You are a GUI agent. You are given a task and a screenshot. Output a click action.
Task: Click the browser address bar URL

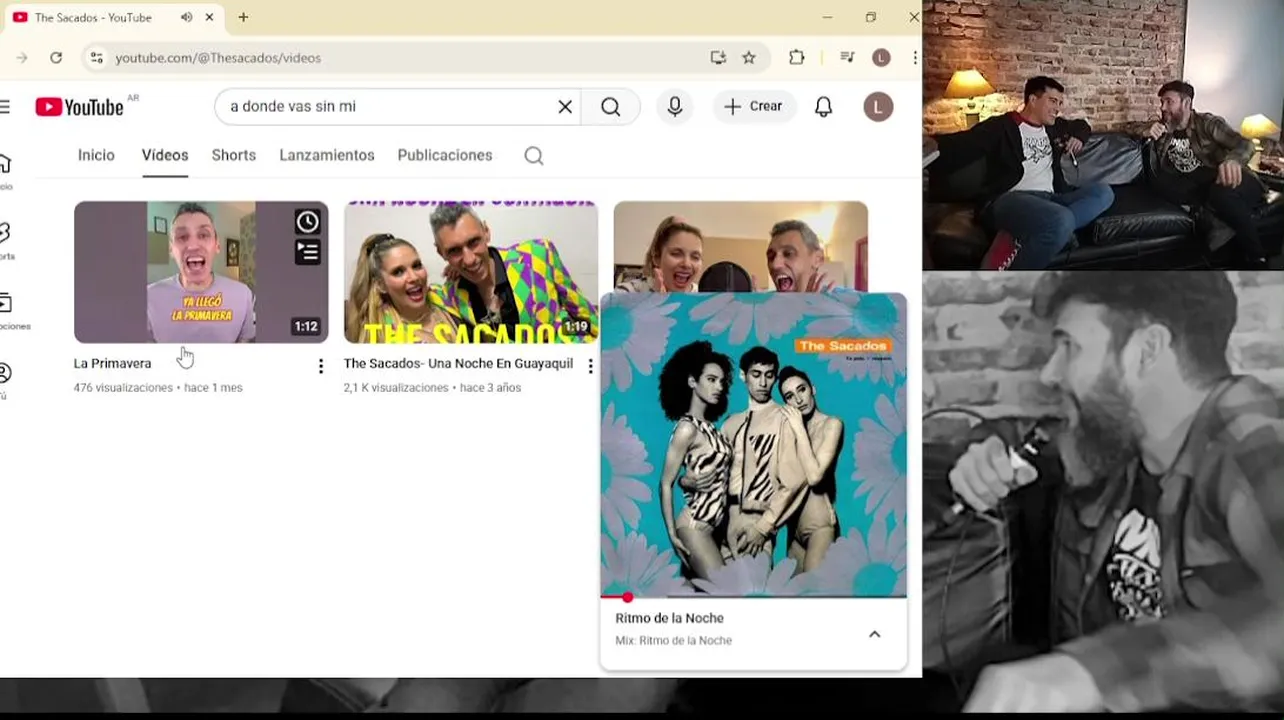pos(218,58)
